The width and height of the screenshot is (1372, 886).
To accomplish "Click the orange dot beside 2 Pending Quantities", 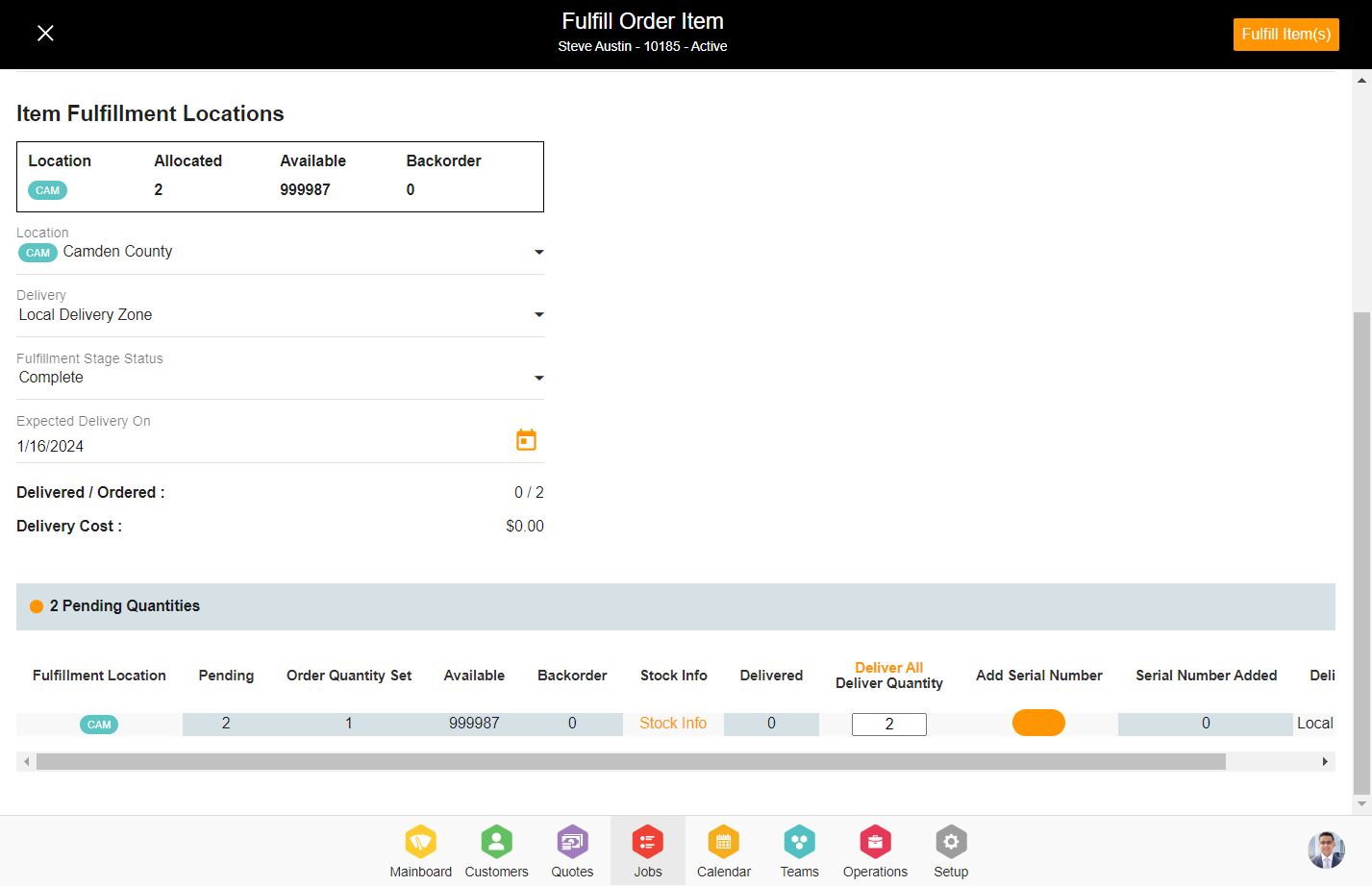I will click(37, 606).
